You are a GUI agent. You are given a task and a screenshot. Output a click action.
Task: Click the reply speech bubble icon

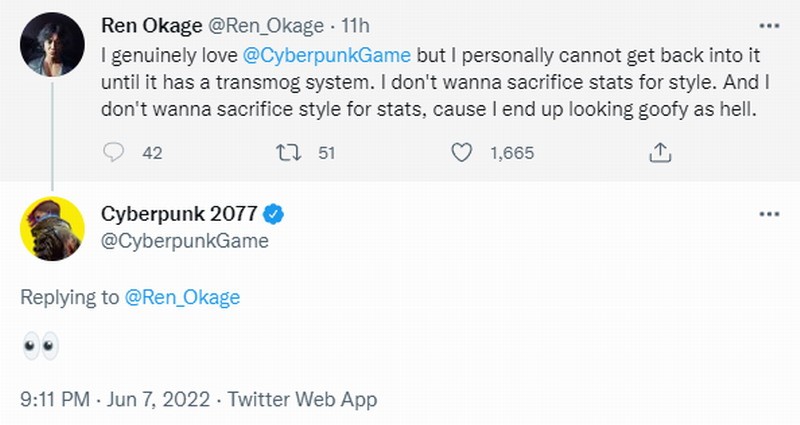114,153
